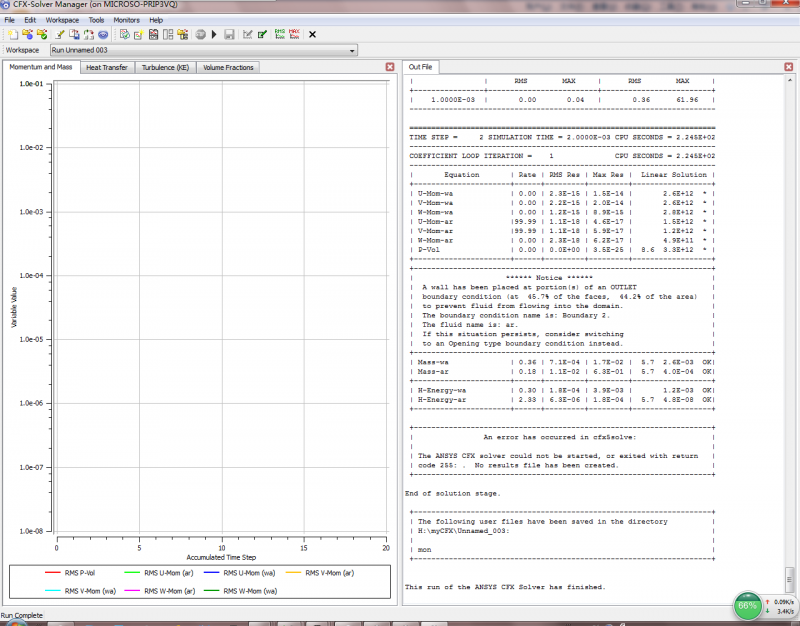The width and height of the screenshot is (800, 626).
Task: Toggle the RMS residuals display icon
Action: (278, 34)
